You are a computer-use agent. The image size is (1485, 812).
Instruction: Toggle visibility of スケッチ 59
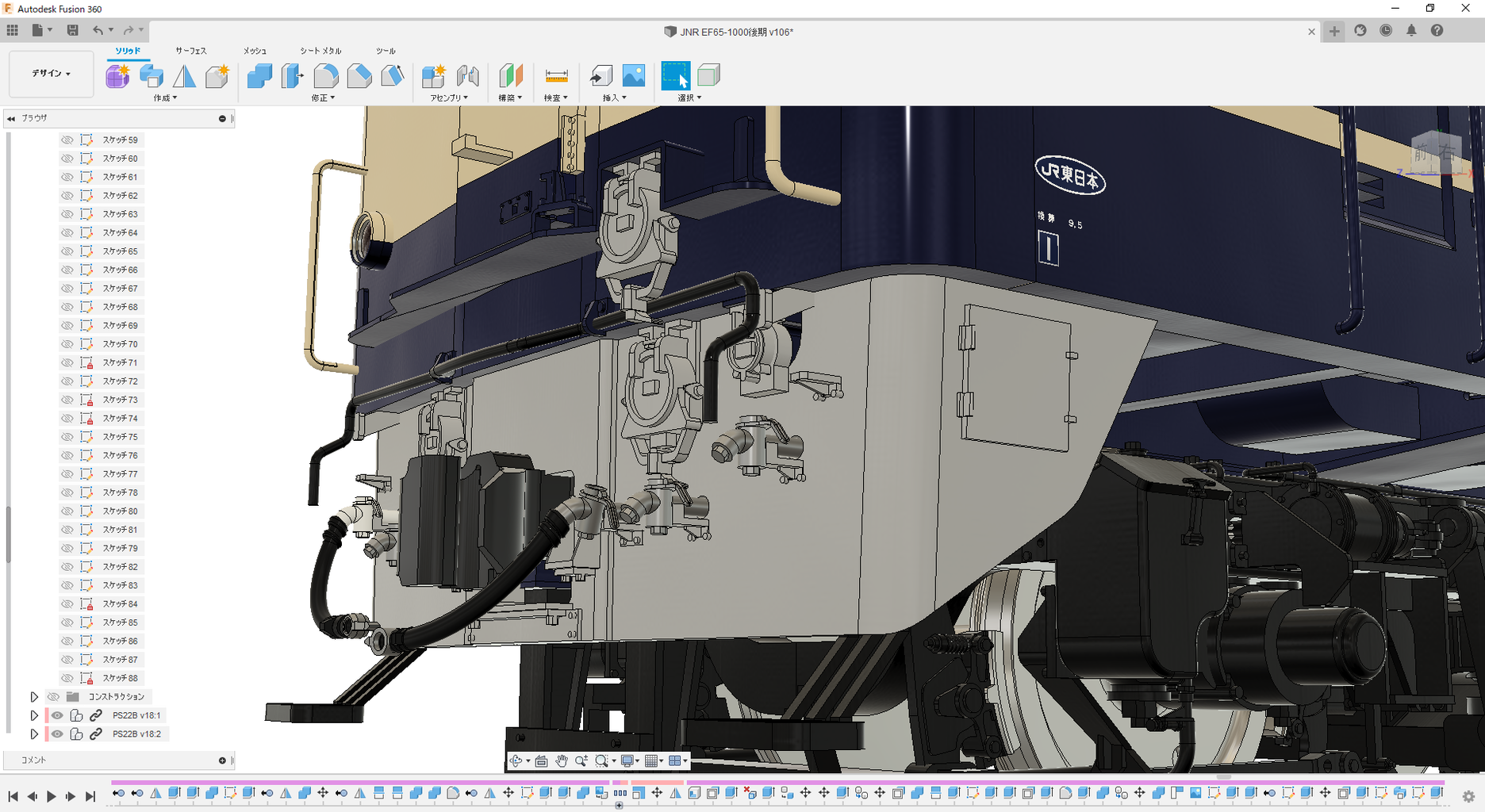pos(67,140)
